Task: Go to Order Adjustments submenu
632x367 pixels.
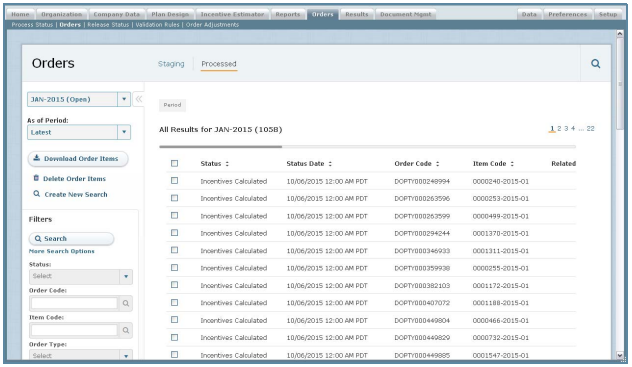Action: point(212,25)
